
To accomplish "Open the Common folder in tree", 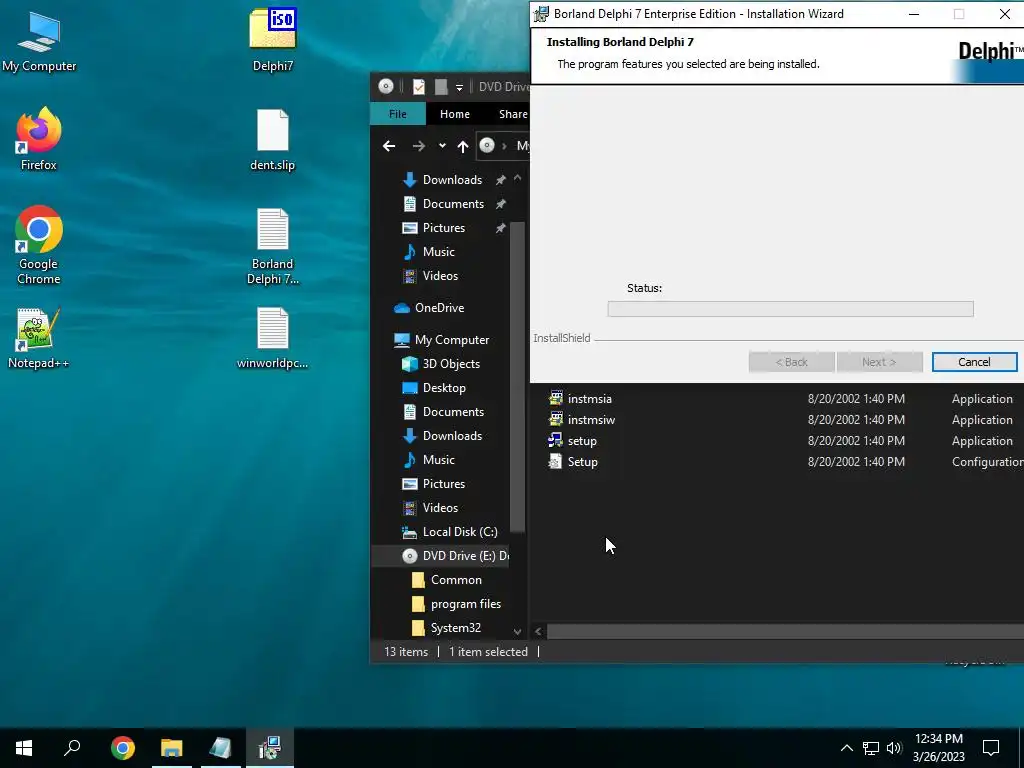I will pos(456,580).
